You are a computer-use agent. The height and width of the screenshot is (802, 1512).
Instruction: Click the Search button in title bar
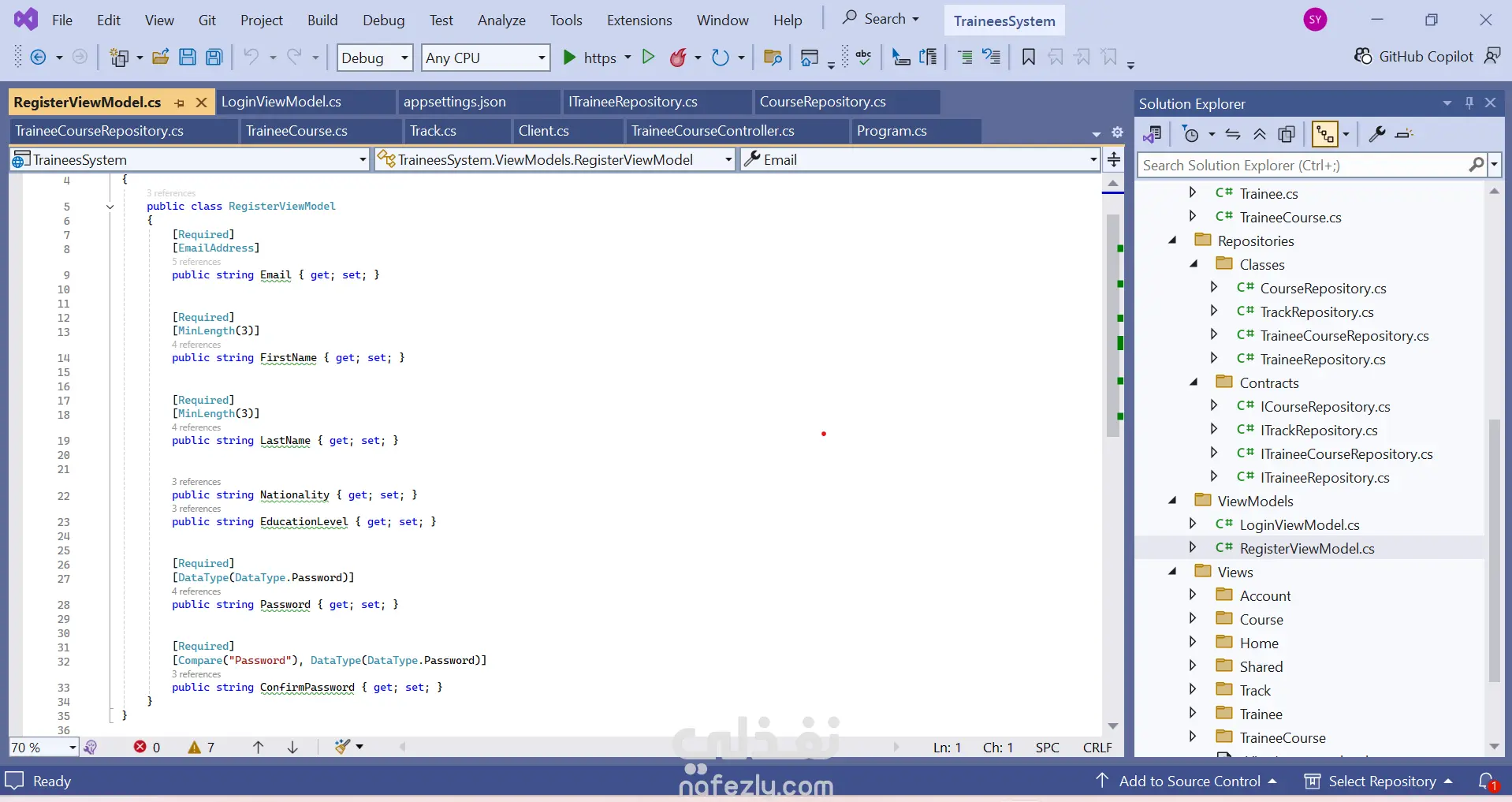[x=880, y=19]
